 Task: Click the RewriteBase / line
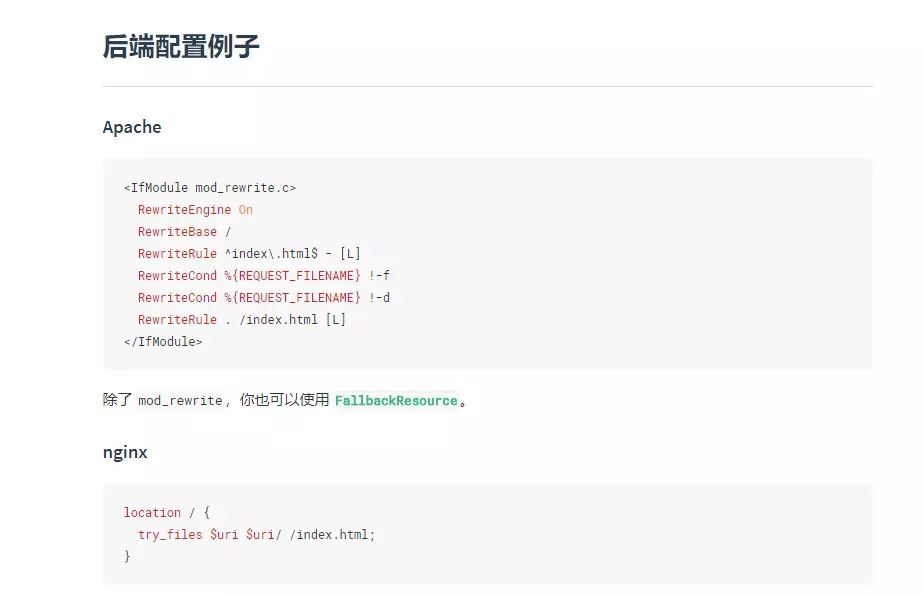(184, 232)
